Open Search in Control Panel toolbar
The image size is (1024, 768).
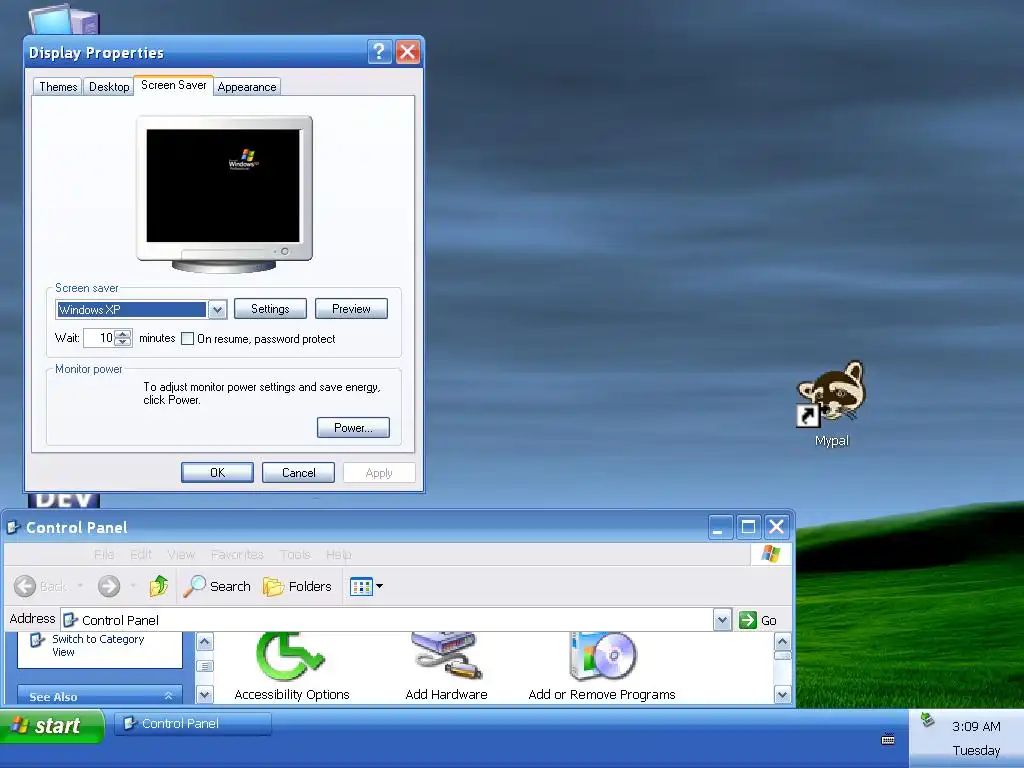pyautogui.click(x=216, y=586)
